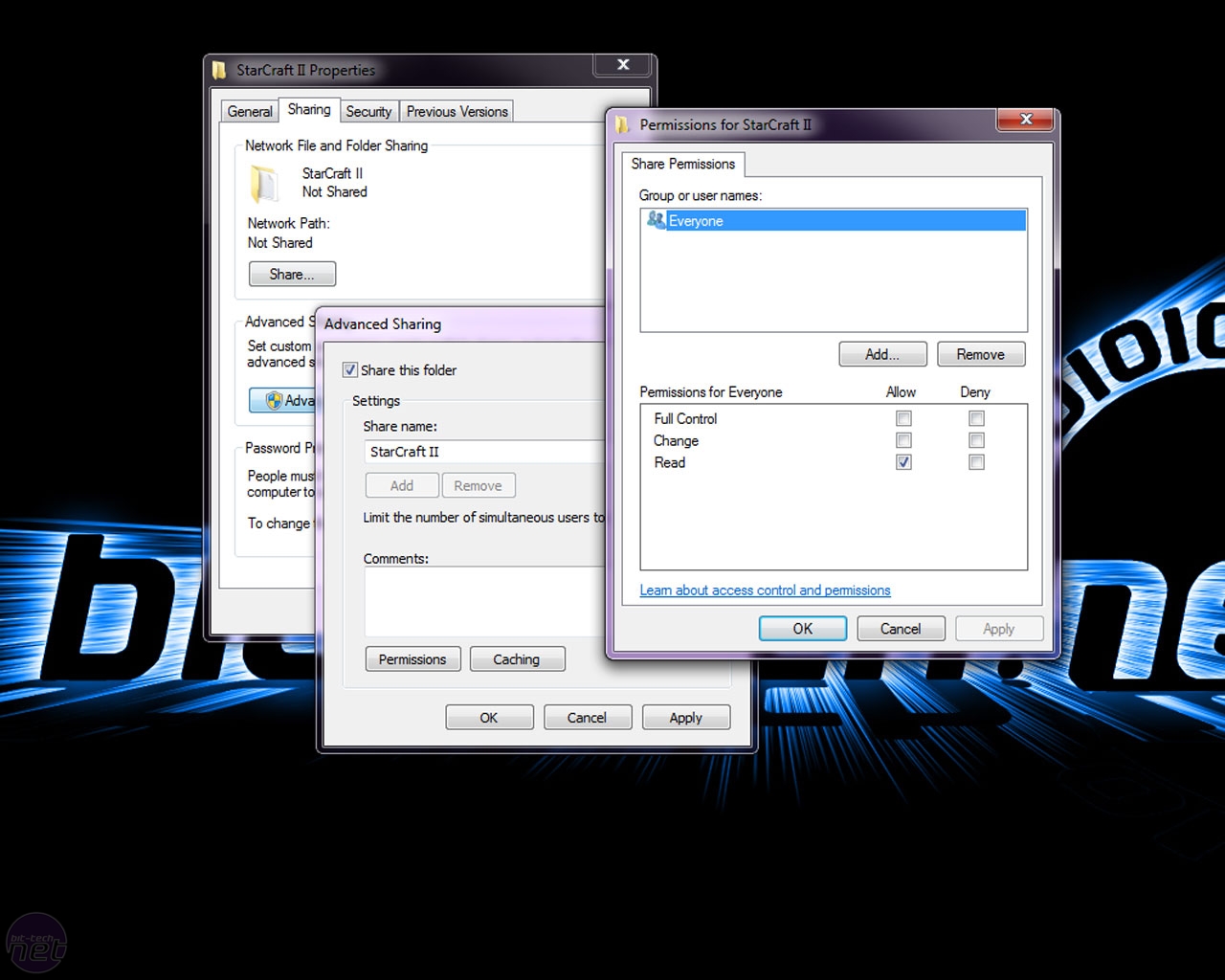
Task: Open the Advanced Sharing shield button
Action: pos(283,400)
